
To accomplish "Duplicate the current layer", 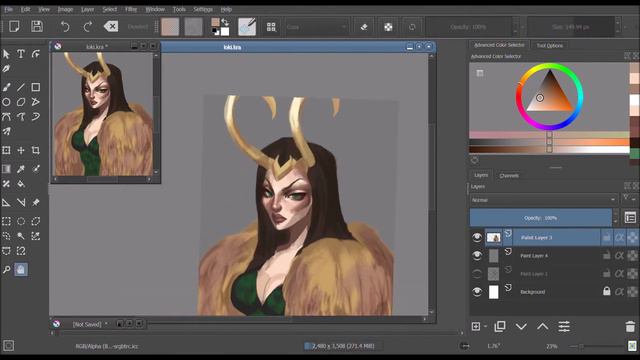I will (500, 326).
